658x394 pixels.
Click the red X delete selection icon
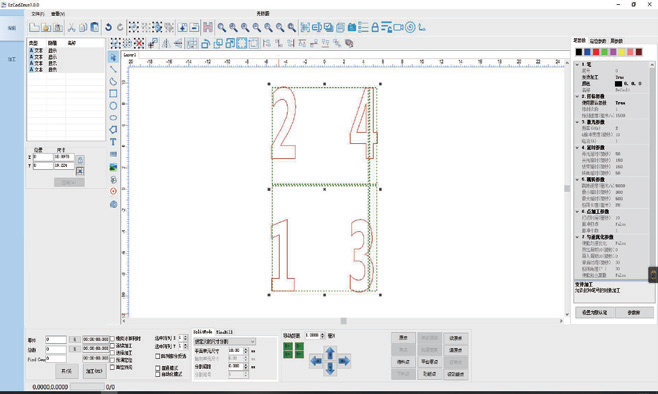coord(139,43)
